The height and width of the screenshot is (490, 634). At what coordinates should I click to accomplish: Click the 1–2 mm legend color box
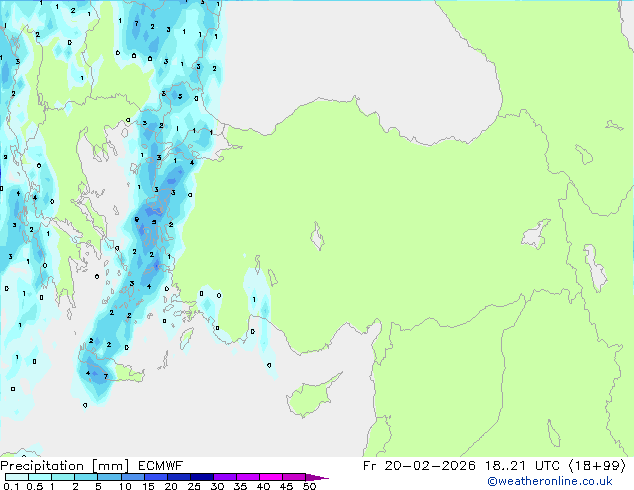point(63,477)
